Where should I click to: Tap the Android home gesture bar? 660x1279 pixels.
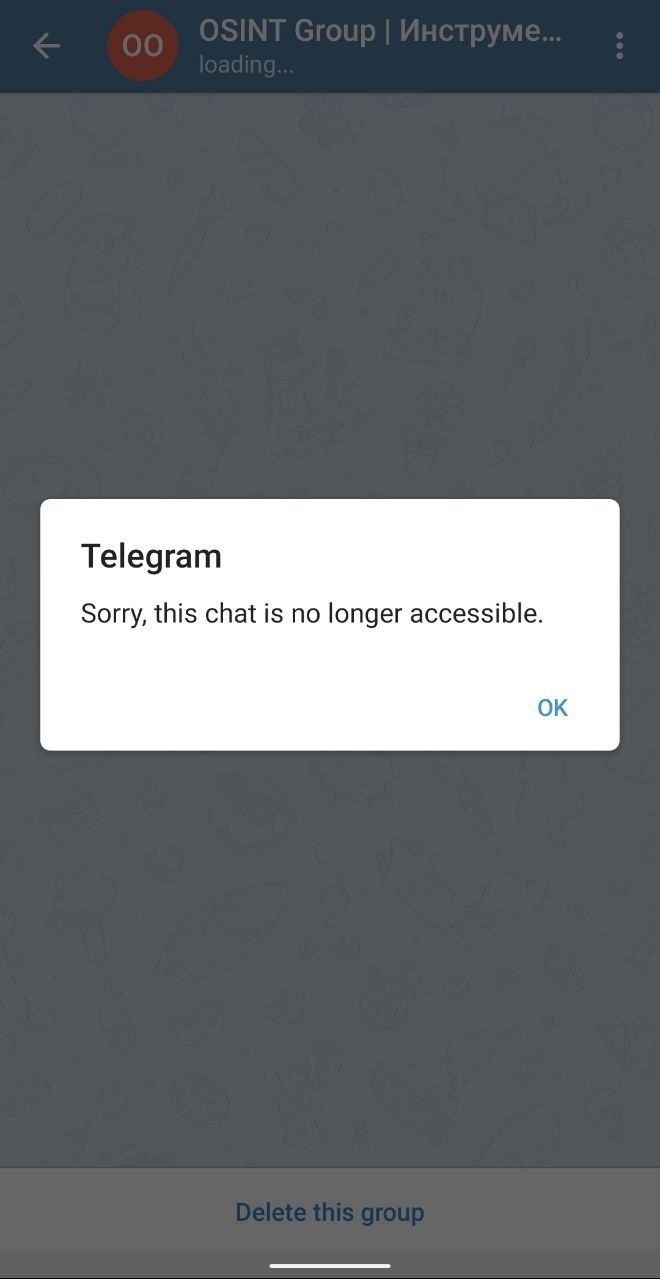click(330, 1266)
